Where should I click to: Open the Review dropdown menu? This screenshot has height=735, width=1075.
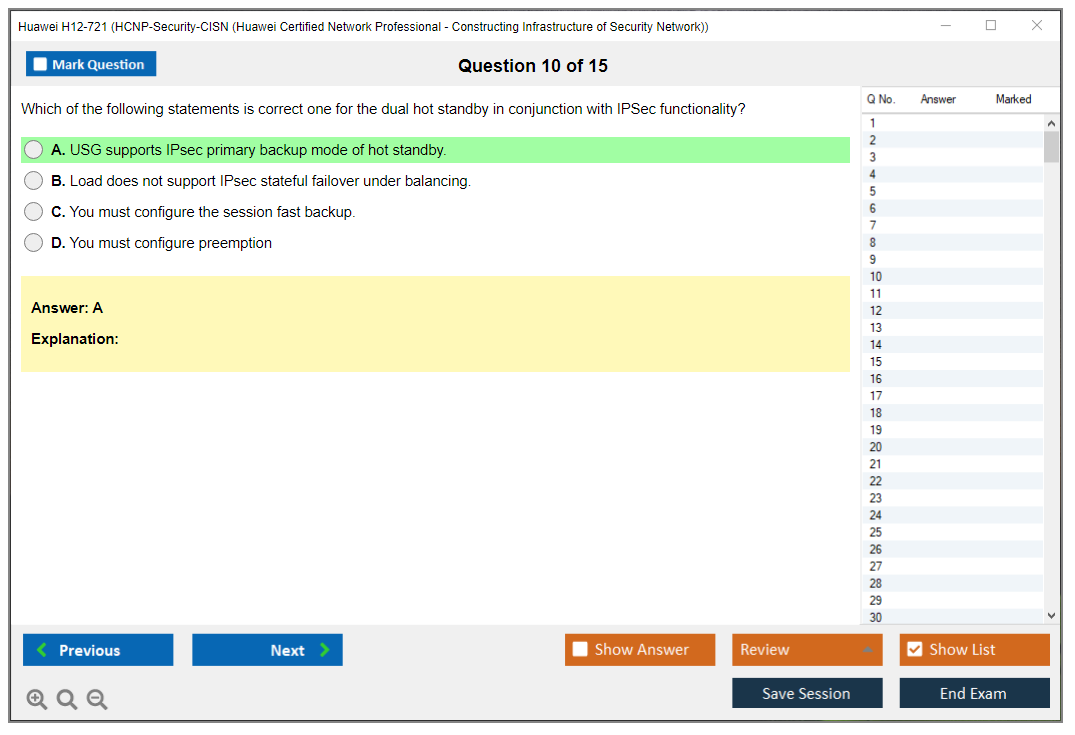[807, 650]
